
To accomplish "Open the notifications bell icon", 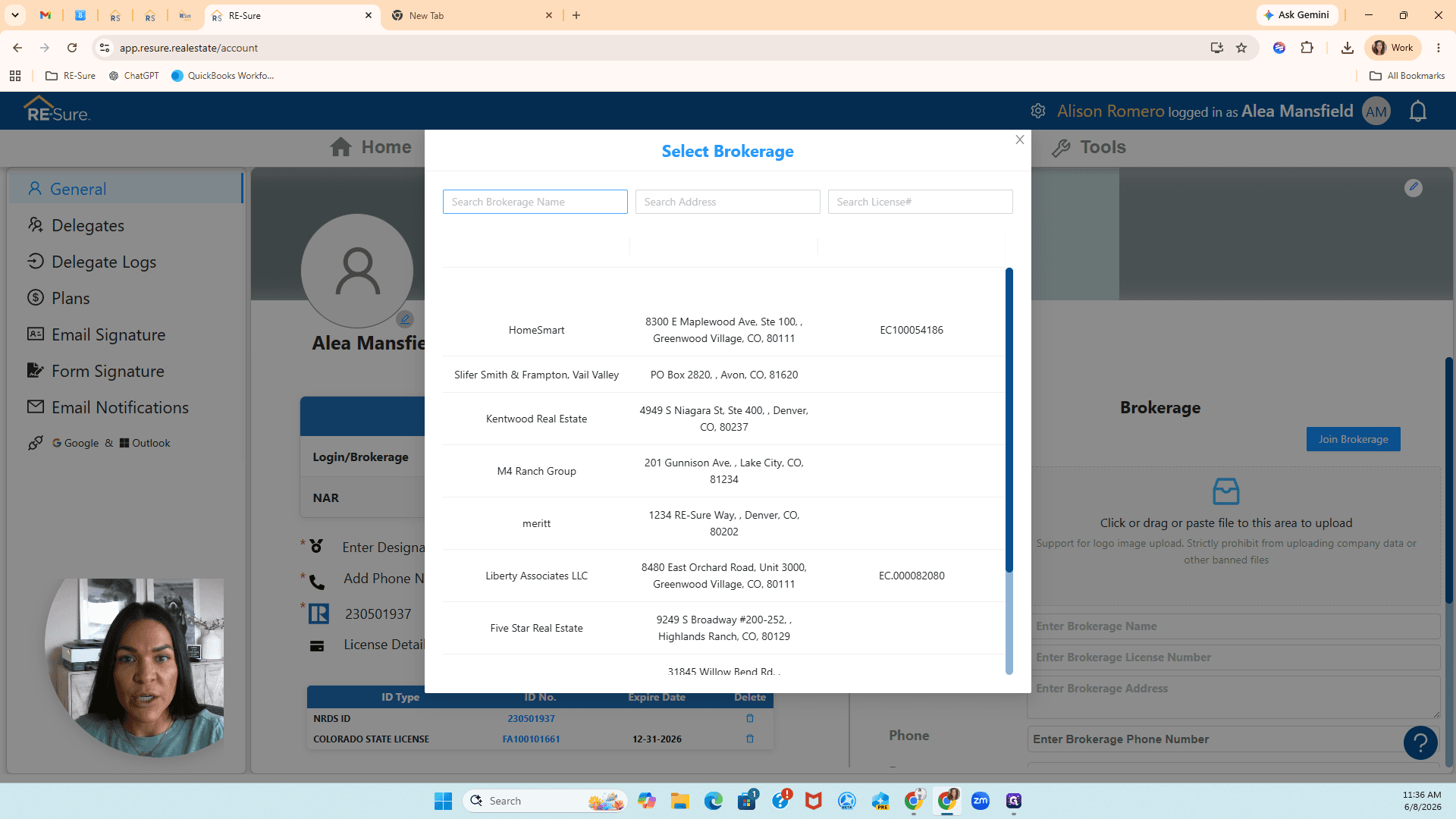I will point(1418,111).
